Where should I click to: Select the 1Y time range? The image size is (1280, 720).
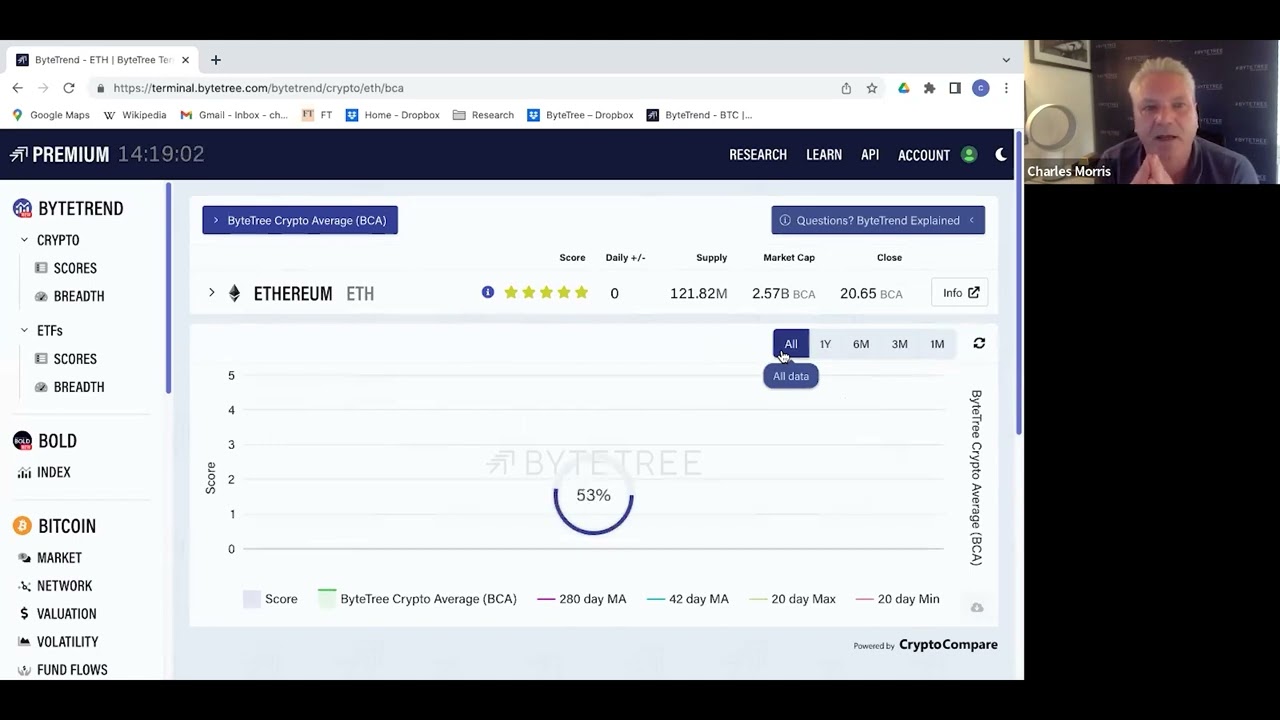pos(825,344)
